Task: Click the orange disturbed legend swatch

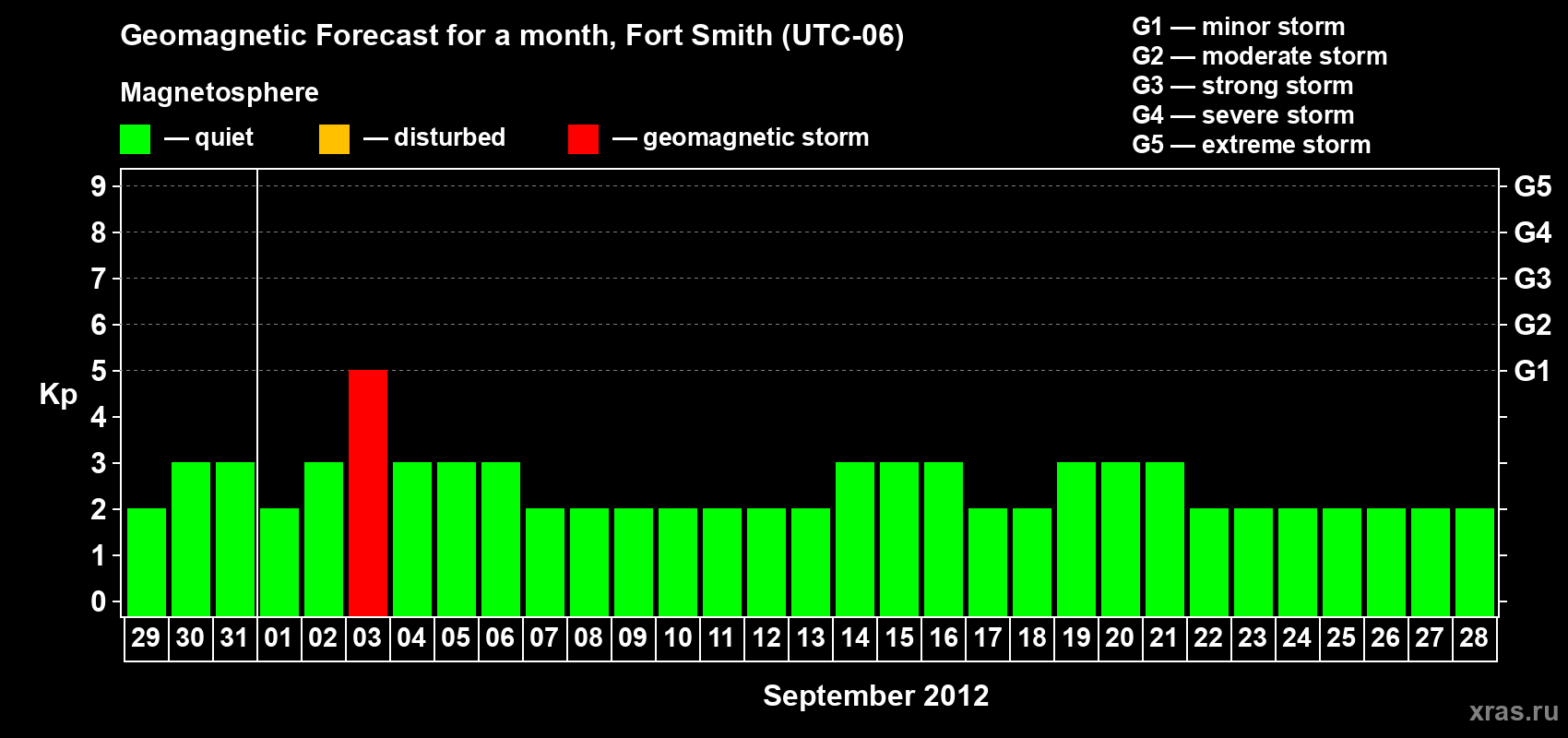Action: point(334,139)
